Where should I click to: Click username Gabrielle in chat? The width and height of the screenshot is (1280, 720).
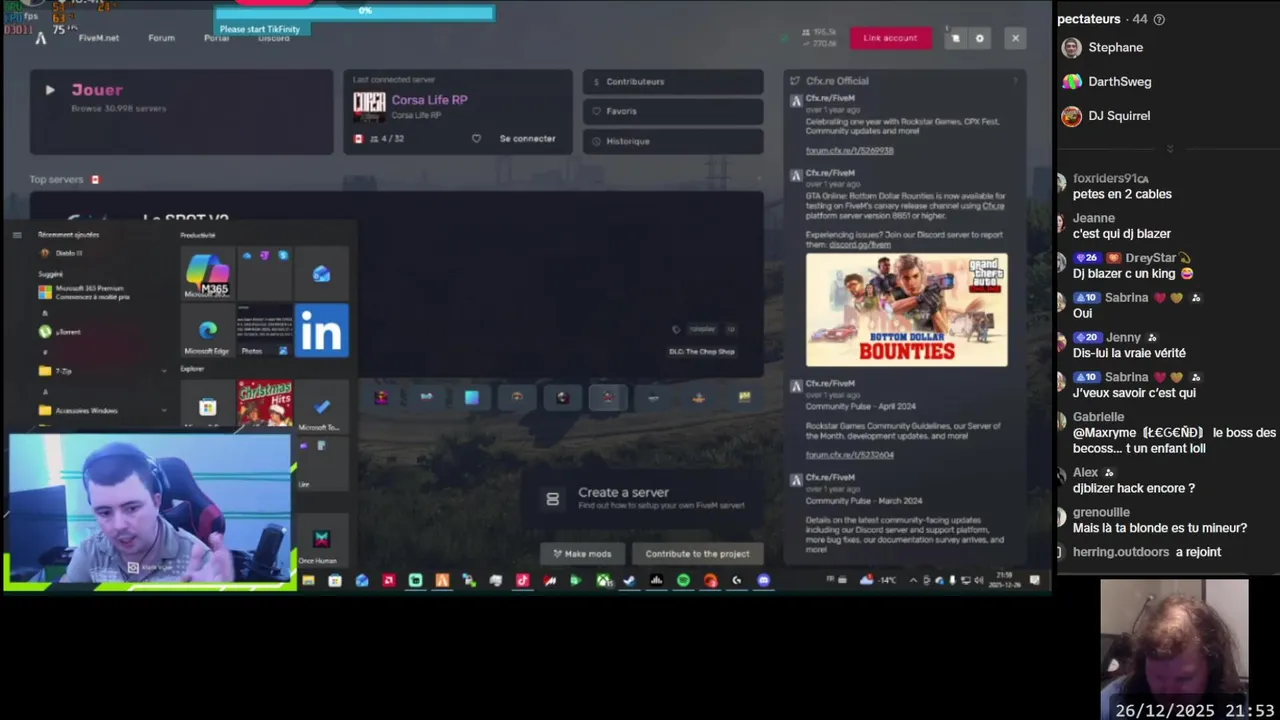click(x=1098, y=417)
